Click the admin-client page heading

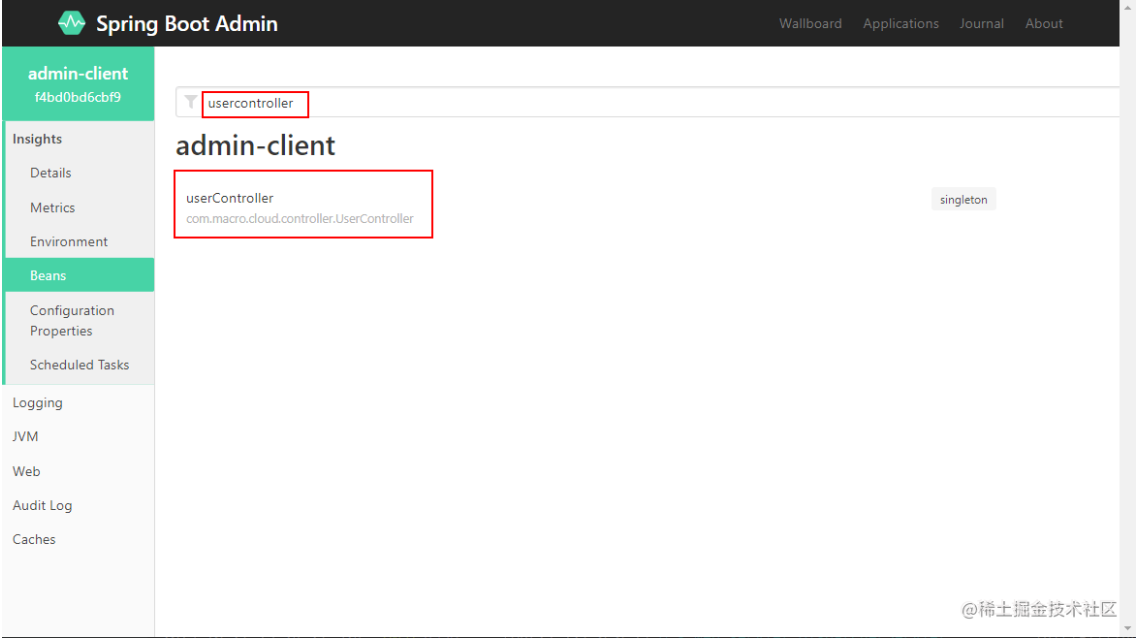coord(255,145)
